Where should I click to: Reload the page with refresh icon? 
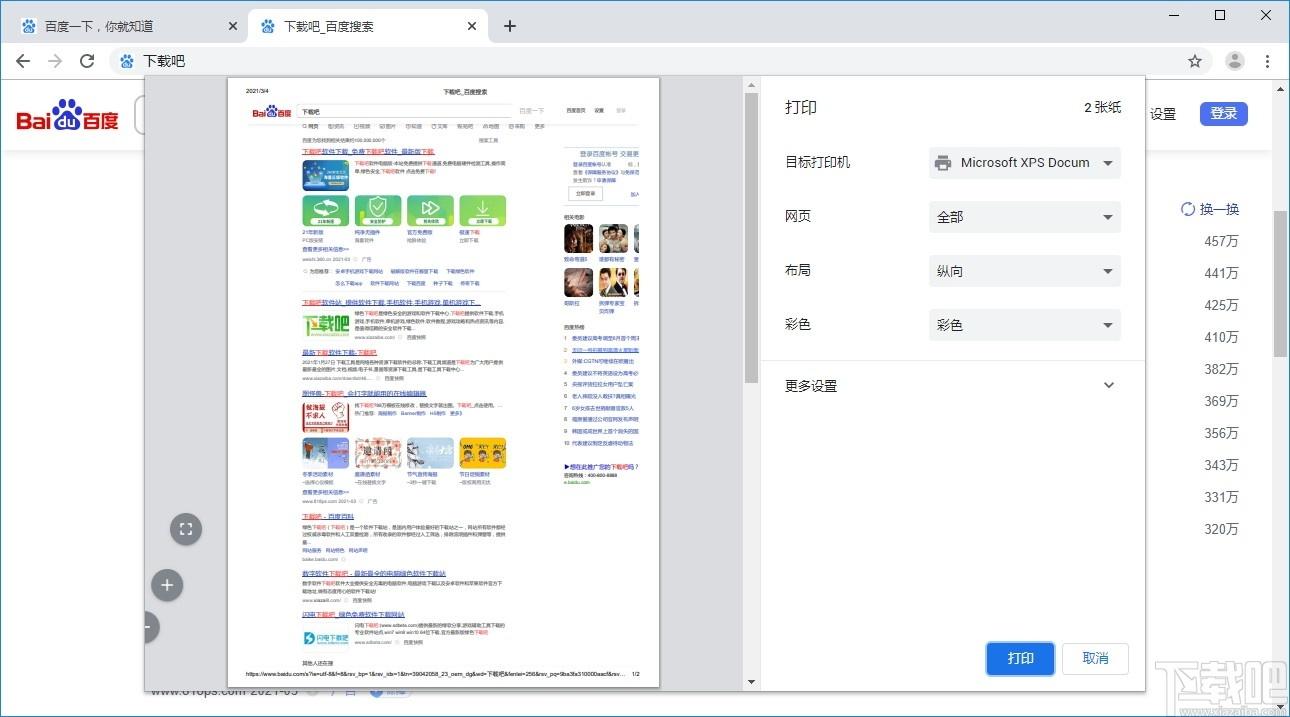tap(87, 61)
